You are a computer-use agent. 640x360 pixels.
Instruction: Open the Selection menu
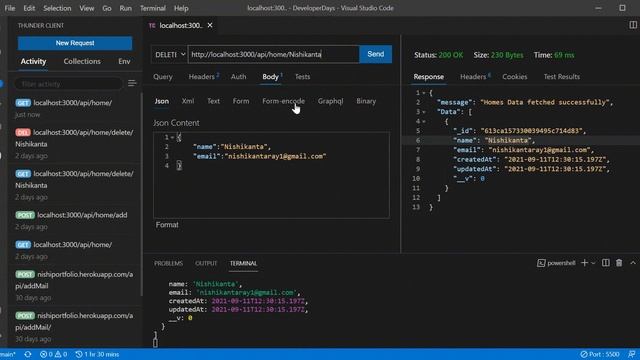(57, 8)
